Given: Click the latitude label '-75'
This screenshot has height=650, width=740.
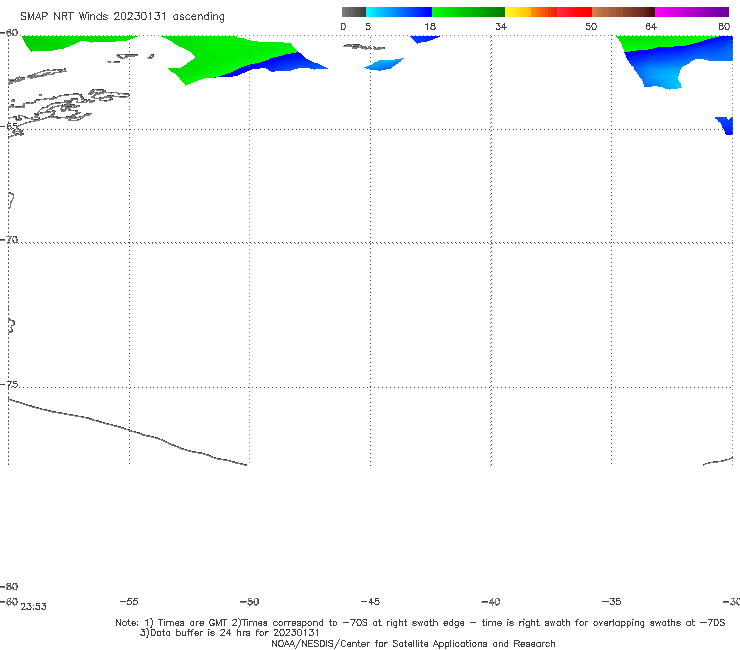Looking at the screenshot, I should pyautogui.click(x=9, y=384).
